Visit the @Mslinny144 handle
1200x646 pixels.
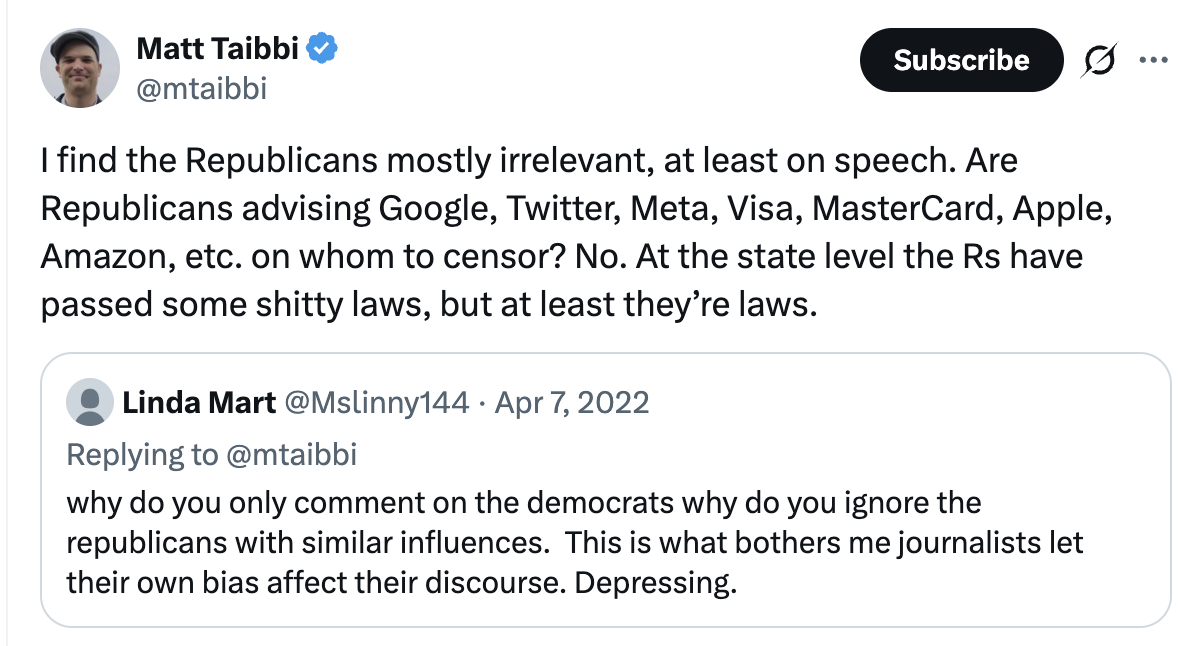pos(377,403)
